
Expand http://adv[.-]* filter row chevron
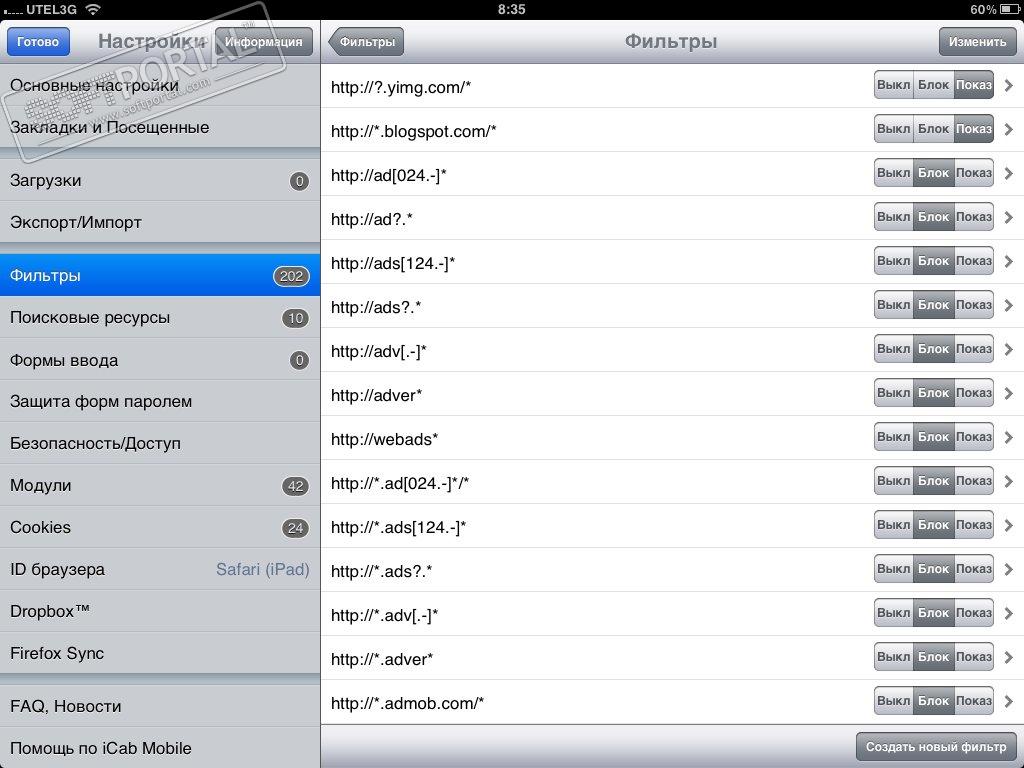coord(1009,349)
